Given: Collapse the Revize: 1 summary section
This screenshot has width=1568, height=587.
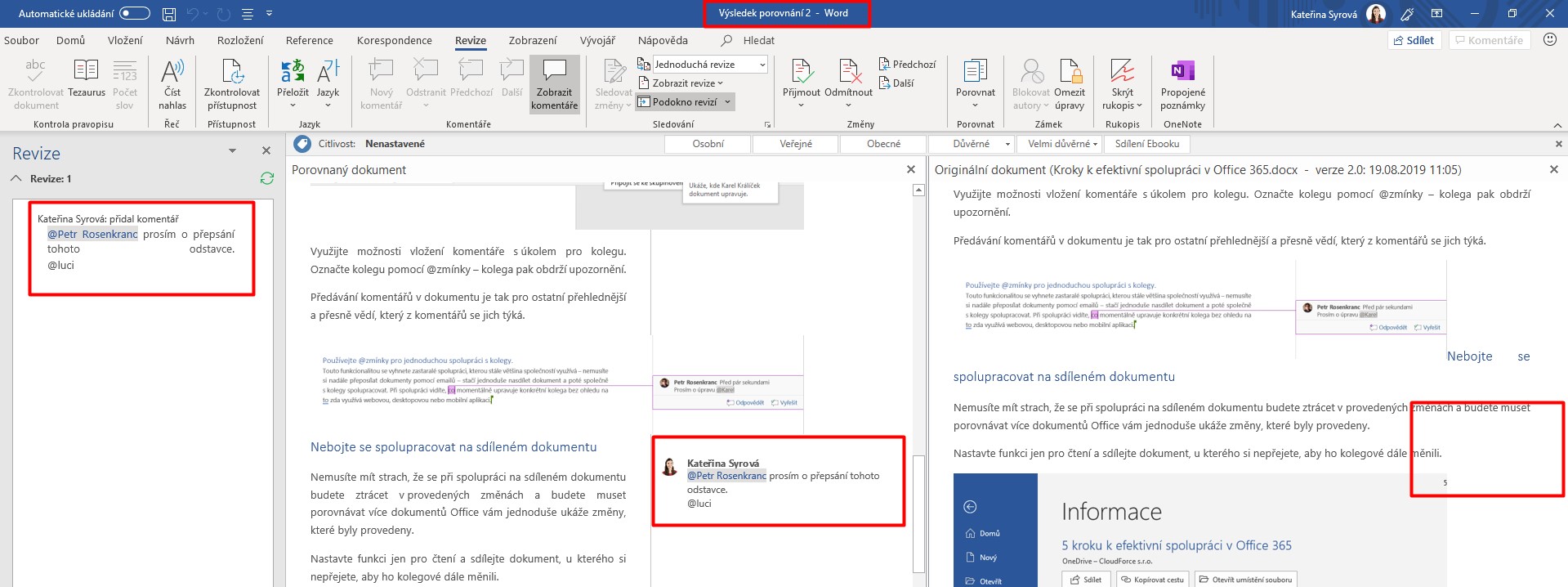Looking at the screenshot, I should (x=16, y=178).
